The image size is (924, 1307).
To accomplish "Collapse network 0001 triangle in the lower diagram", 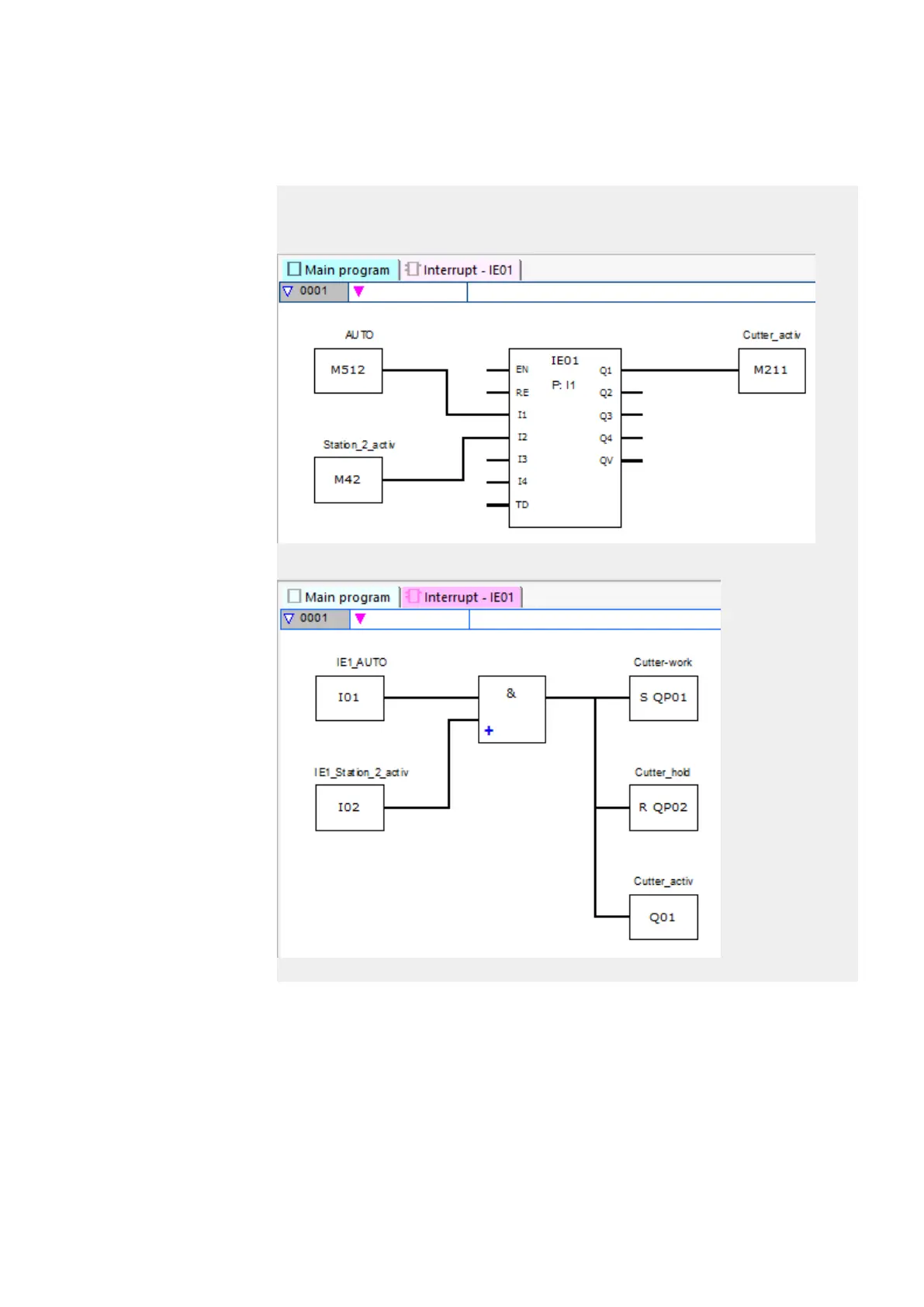I will click(289, 619).
